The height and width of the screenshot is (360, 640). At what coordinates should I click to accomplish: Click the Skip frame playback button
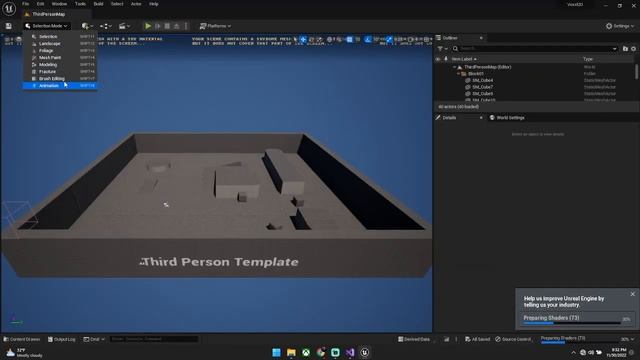pos(158,26)
